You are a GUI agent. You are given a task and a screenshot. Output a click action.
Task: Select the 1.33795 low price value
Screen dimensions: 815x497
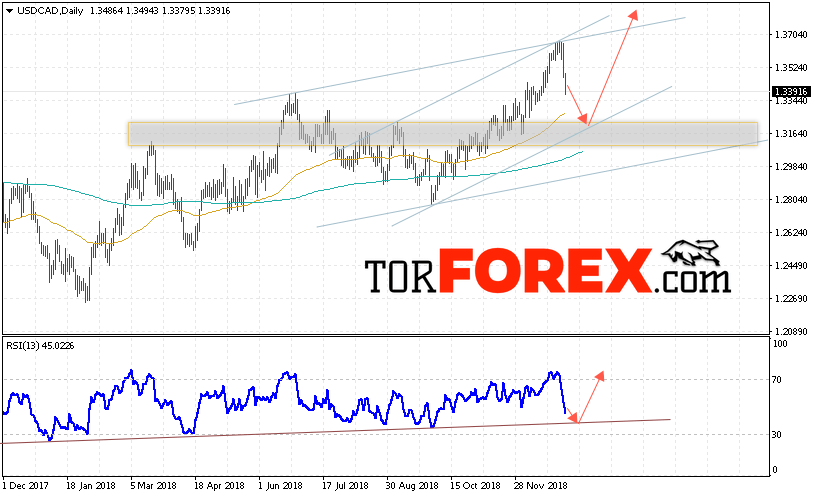click(x=178, y=11)
